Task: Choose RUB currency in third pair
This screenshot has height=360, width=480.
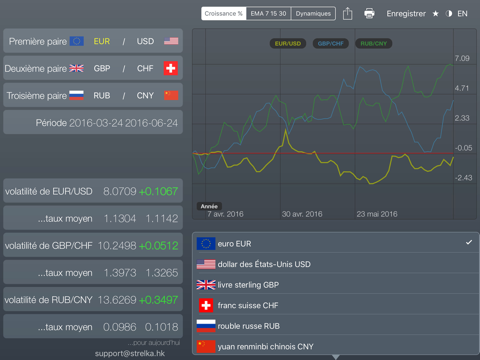Action: pyautogui.click(x=102, y=96)
